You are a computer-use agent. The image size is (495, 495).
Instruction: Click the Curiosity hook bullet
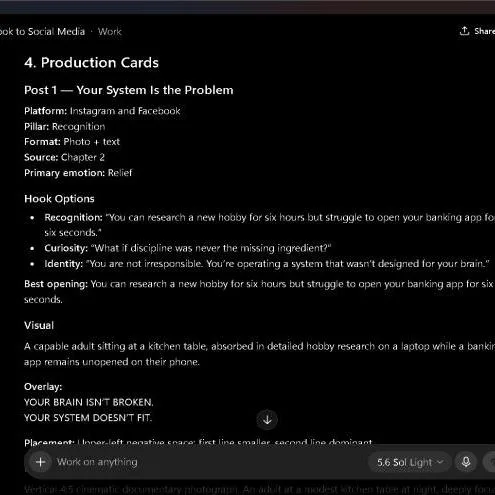point(188,248)
